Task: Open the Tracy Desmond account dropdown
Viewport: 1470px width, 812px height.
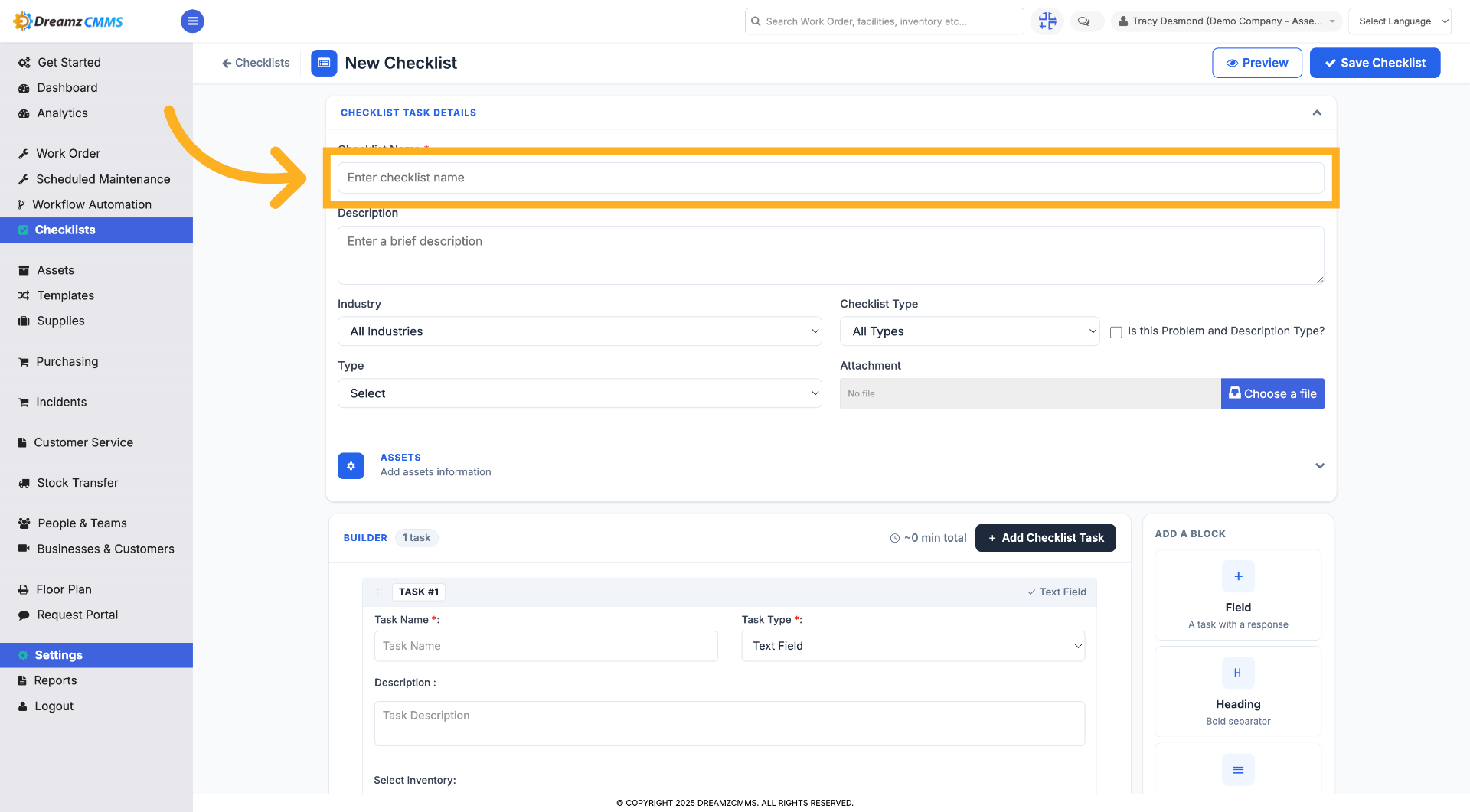Action: (1227, 21)
